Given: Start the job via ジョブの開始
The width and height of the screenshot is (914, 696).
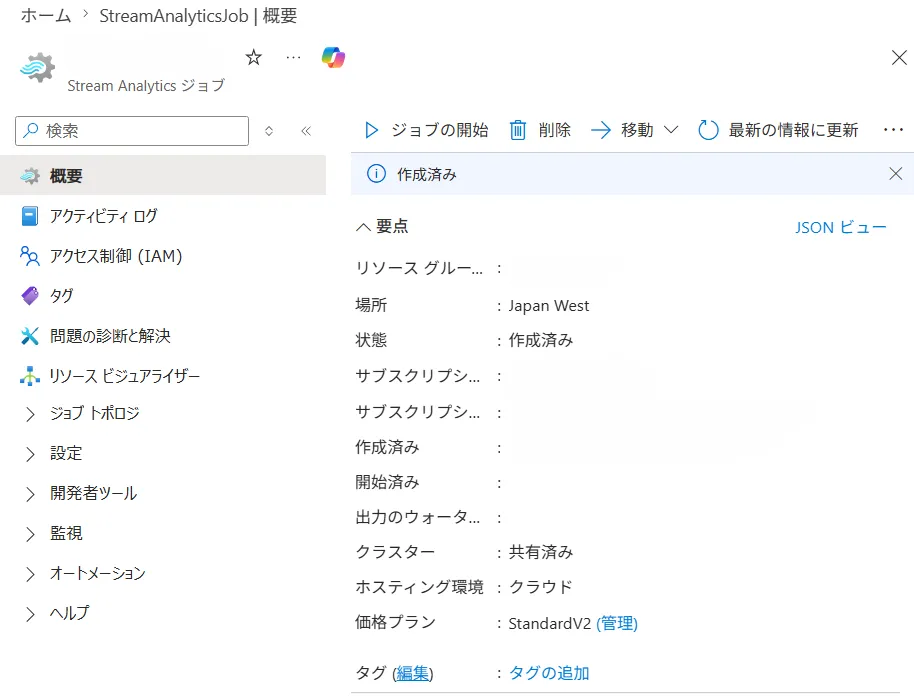Looking at the screenshot, I should click(427, 129).
